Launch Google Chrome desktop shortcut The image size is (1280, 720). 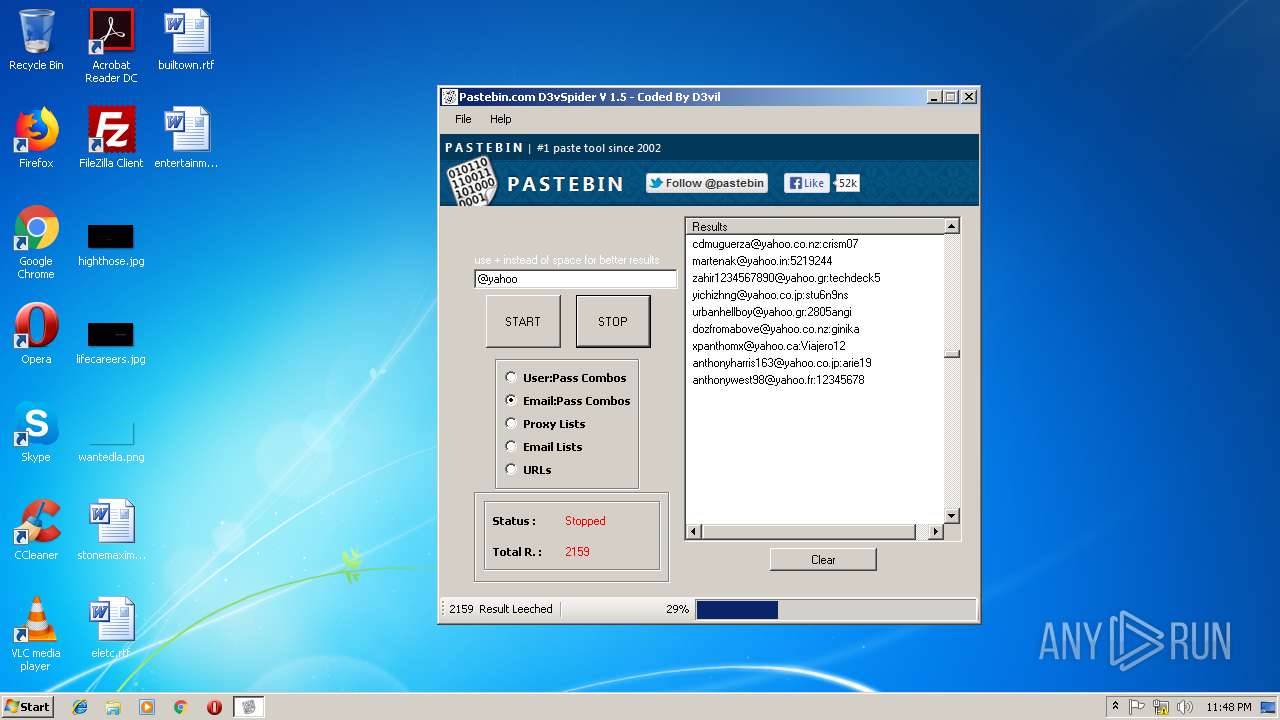36,242
